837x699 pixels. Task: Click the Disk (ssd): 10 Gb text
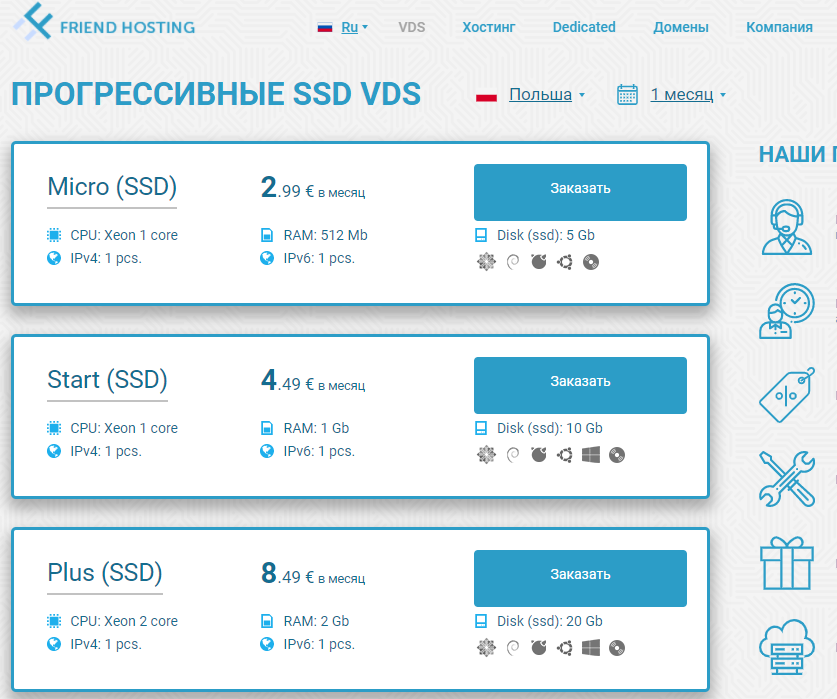(549, 428)
